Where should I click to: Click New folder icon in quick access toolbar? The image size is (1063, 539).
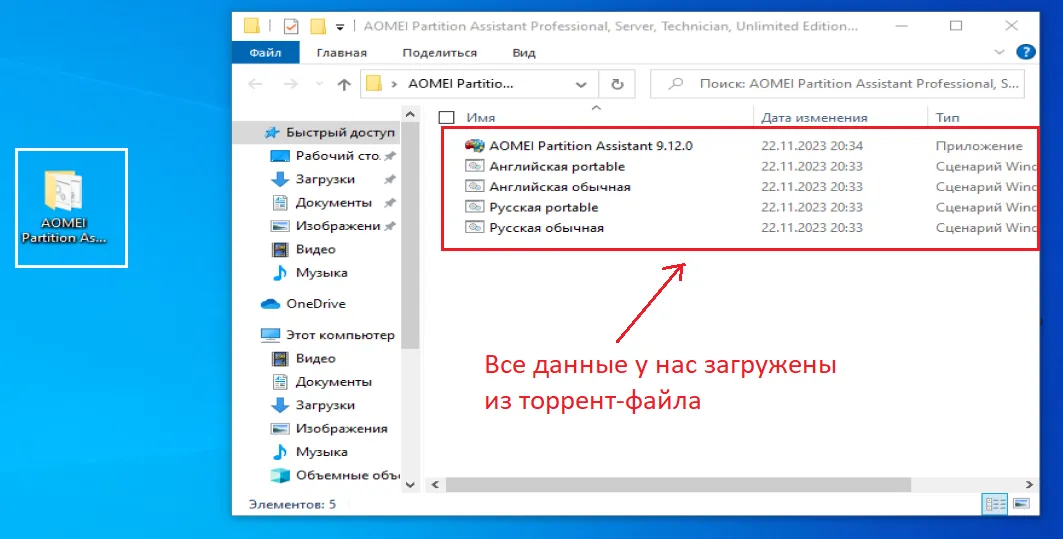click(x=318, y=26)
